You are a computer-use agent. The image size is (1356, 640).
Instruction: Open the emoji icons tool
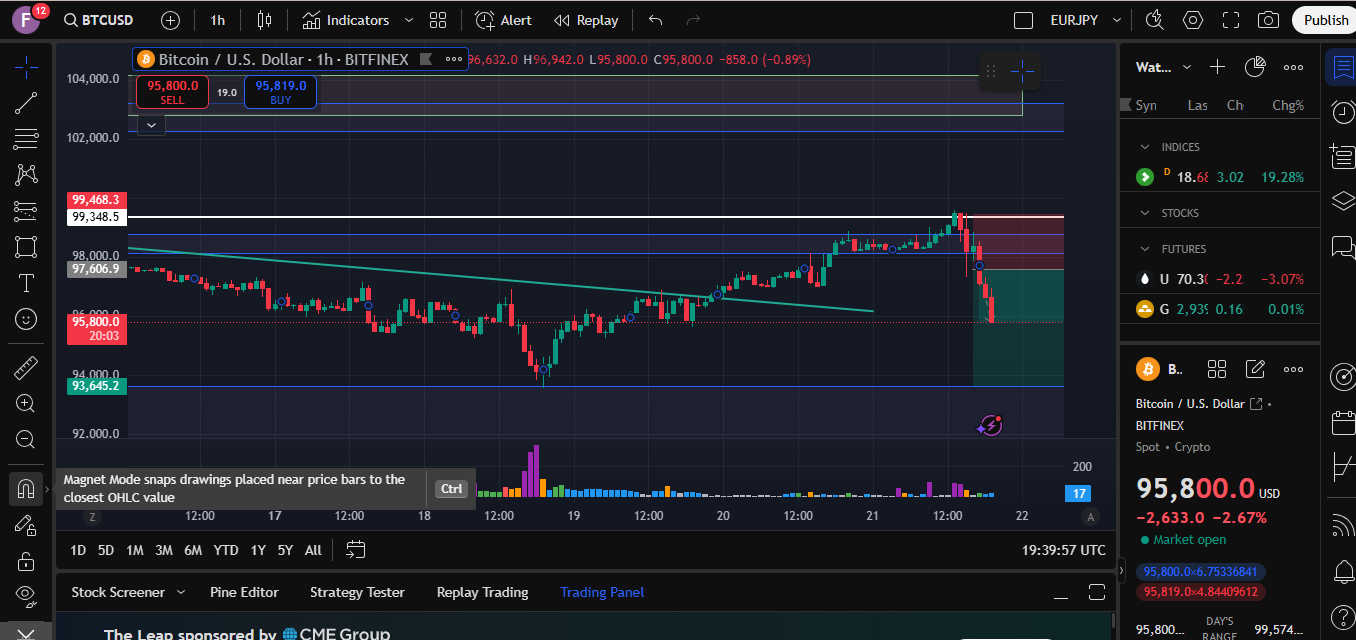point(26,319)
